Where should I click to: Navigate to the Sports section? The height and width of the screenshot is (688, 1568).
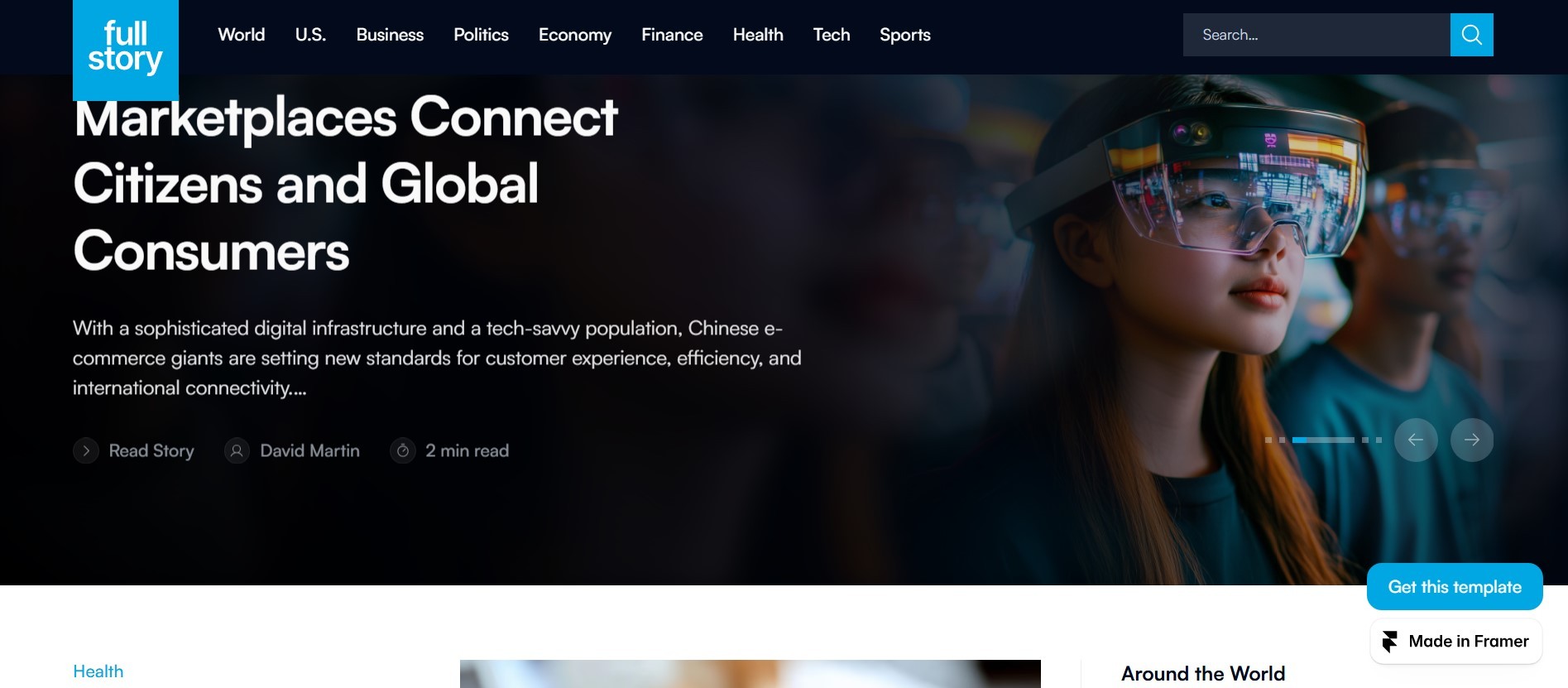(x=905, y=35)
